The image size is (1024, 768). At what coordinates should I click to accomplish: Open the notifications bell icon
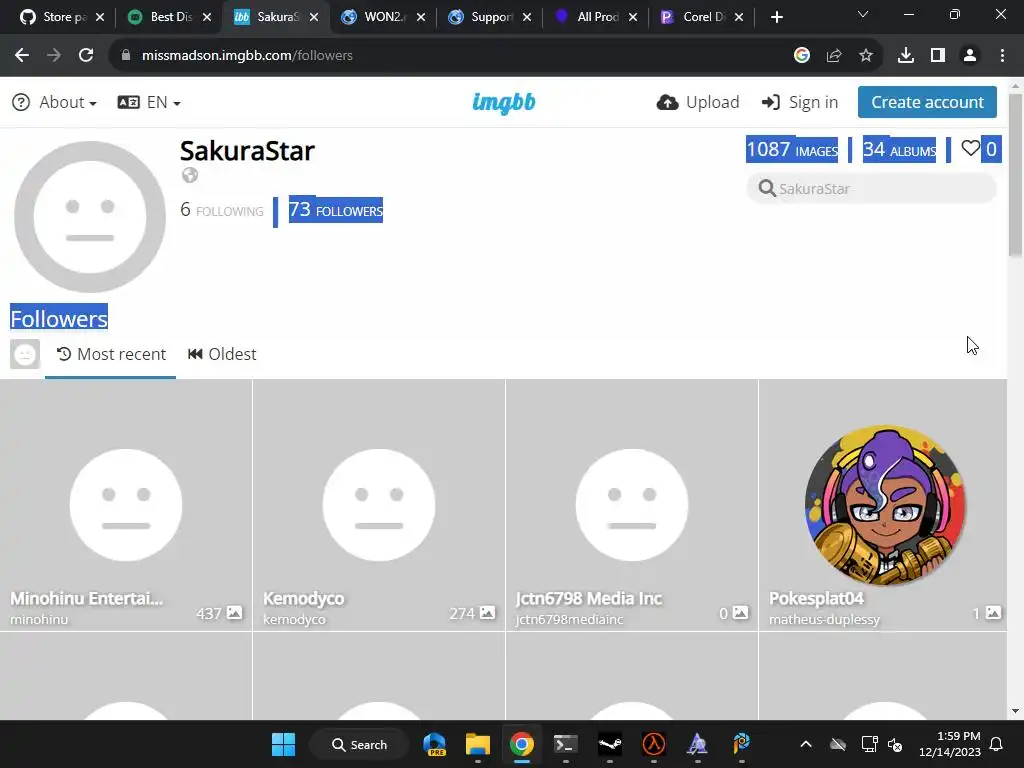coord(997,744)
